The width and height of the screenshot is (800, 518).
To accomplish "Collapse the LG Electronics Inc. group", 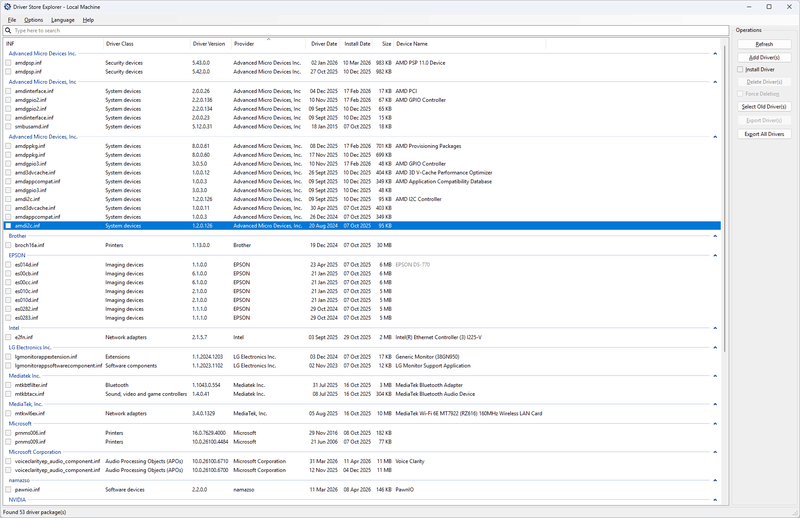I will (x=715, y=348).
